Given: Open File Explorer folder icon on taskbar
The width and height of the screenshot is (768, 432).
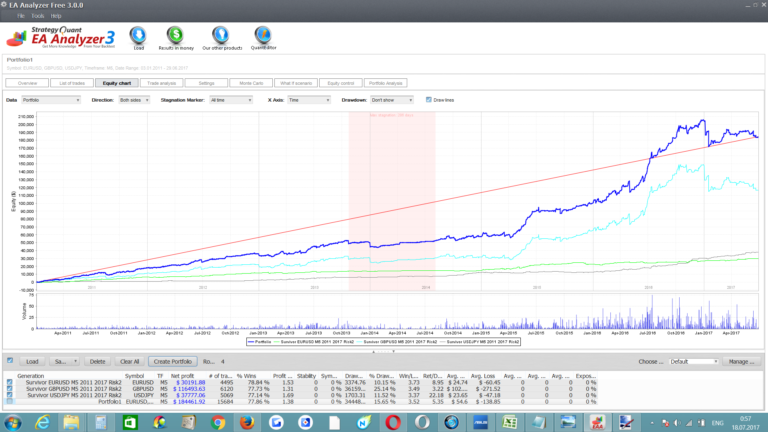Looking at the screenshot, I should tap(71, 422).
